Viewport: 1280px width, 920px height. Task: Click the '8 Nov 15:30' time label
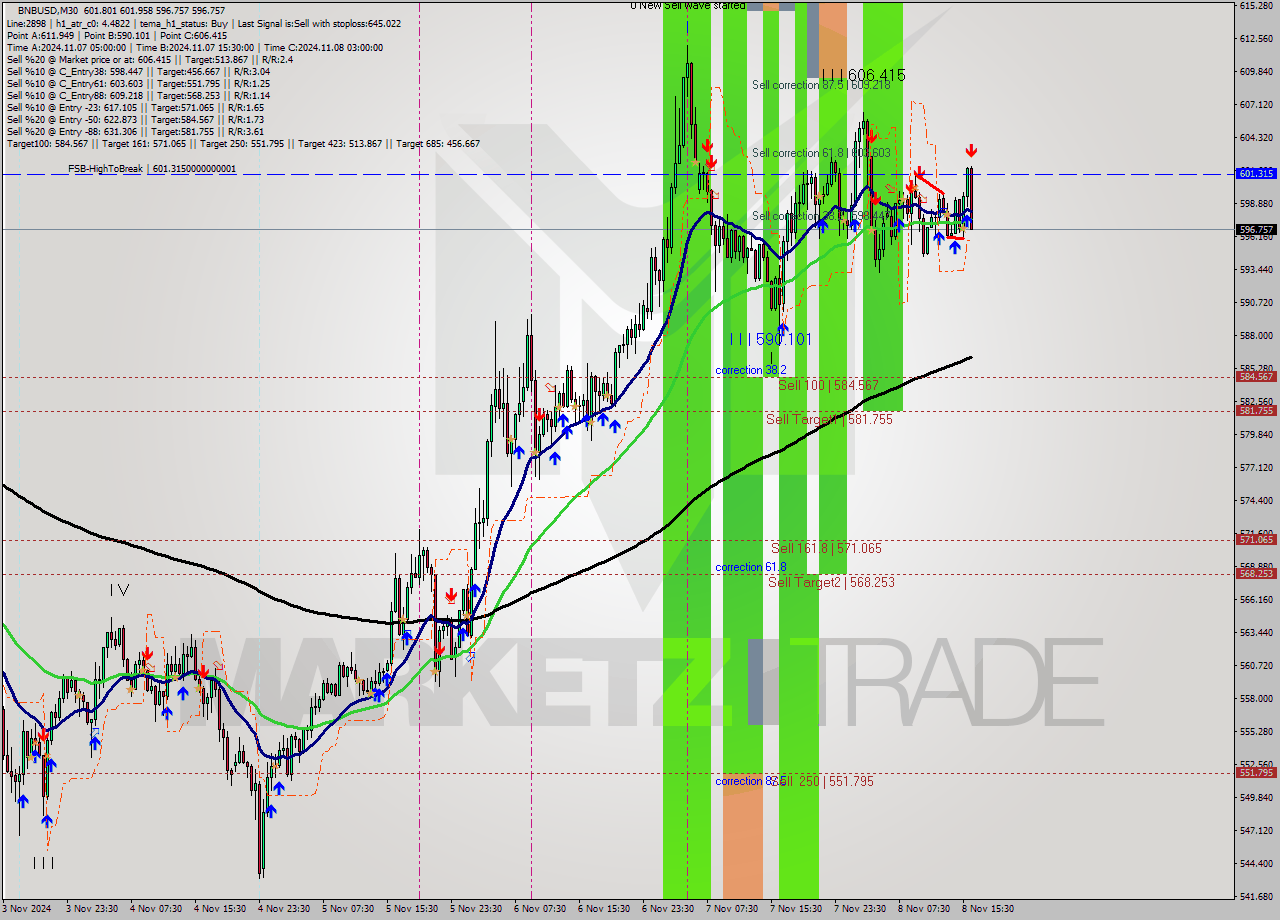[988, 909]
